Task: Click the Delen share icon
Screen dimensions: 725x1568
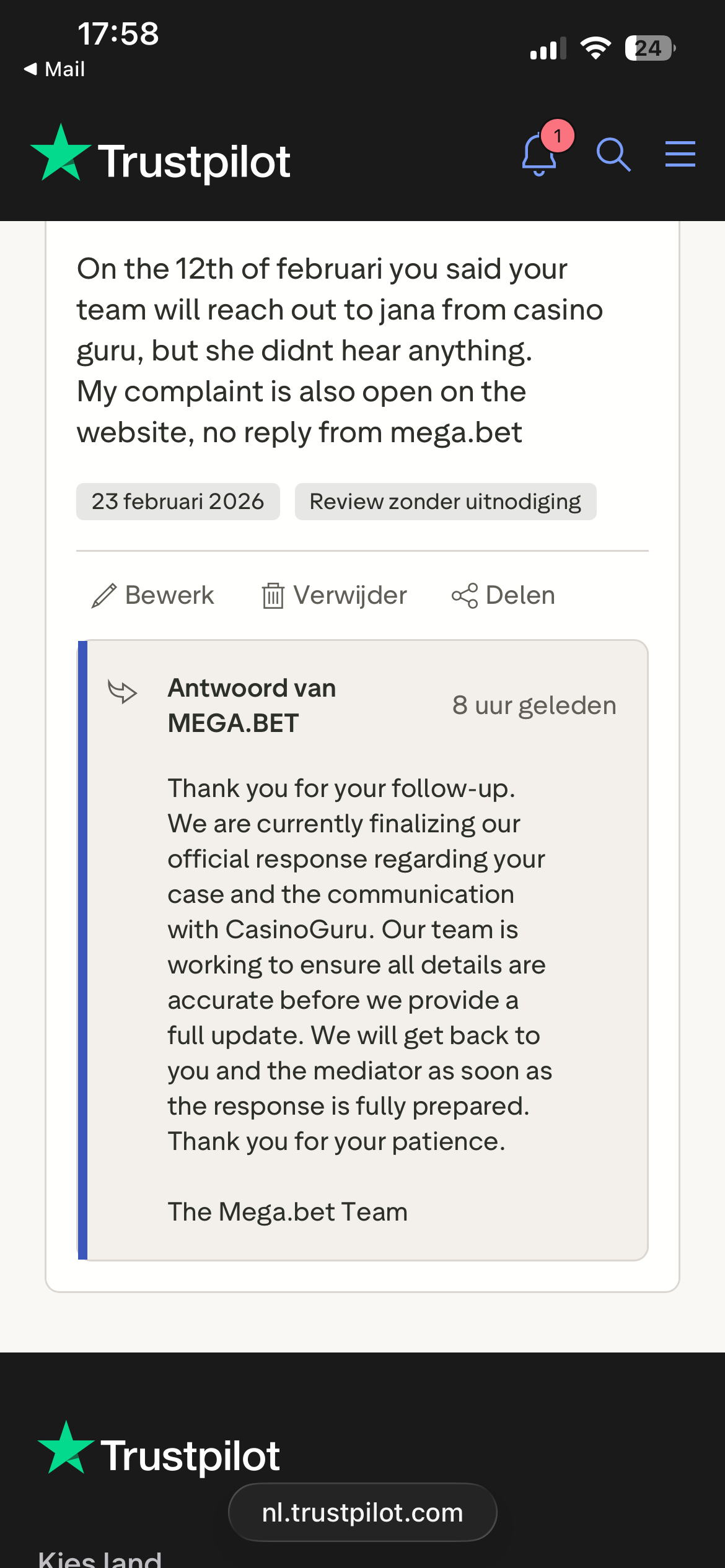Action: tap(465, 596)
